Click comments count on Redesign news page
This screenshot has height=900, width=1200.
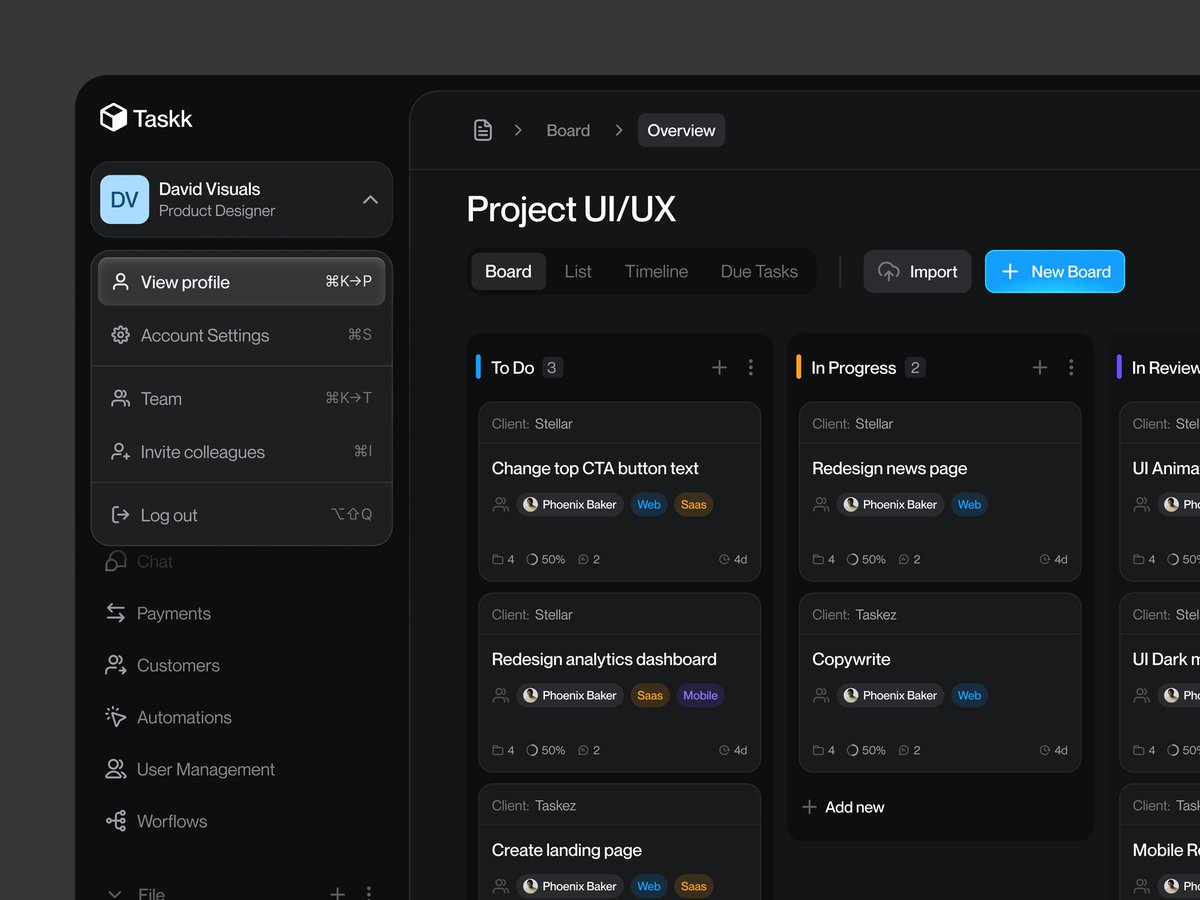pos(910,559)
